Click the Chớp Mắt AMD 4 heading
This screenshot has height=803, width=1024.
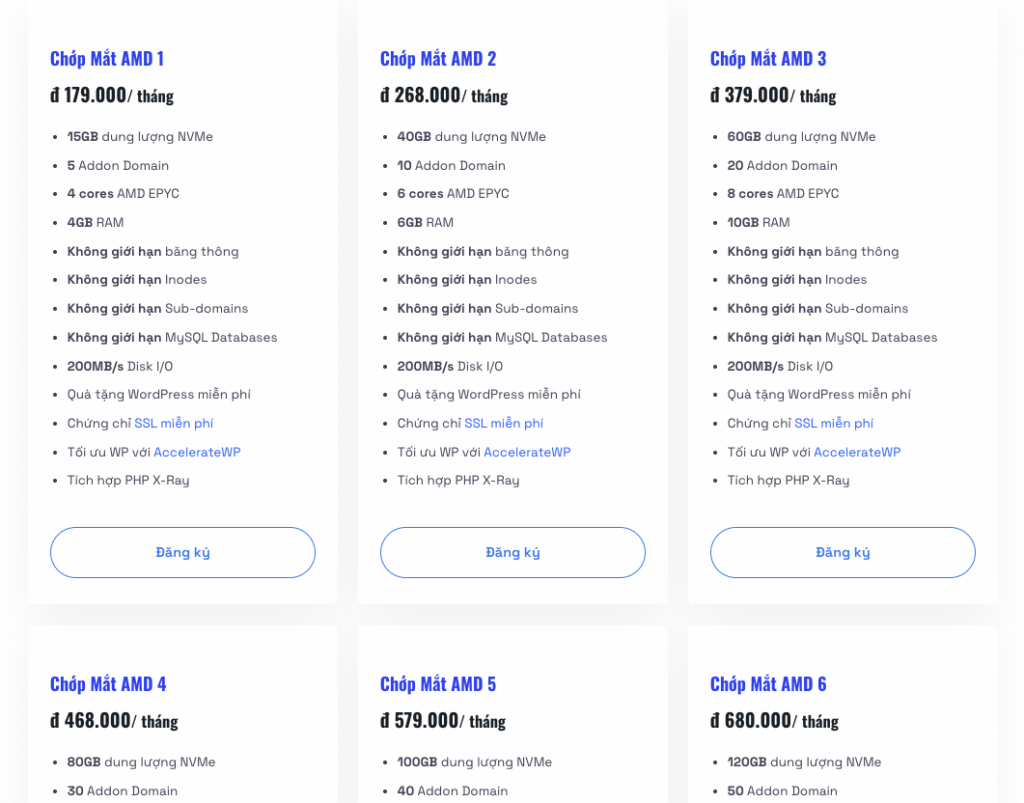pyautogui.click(x=108, y=684)
